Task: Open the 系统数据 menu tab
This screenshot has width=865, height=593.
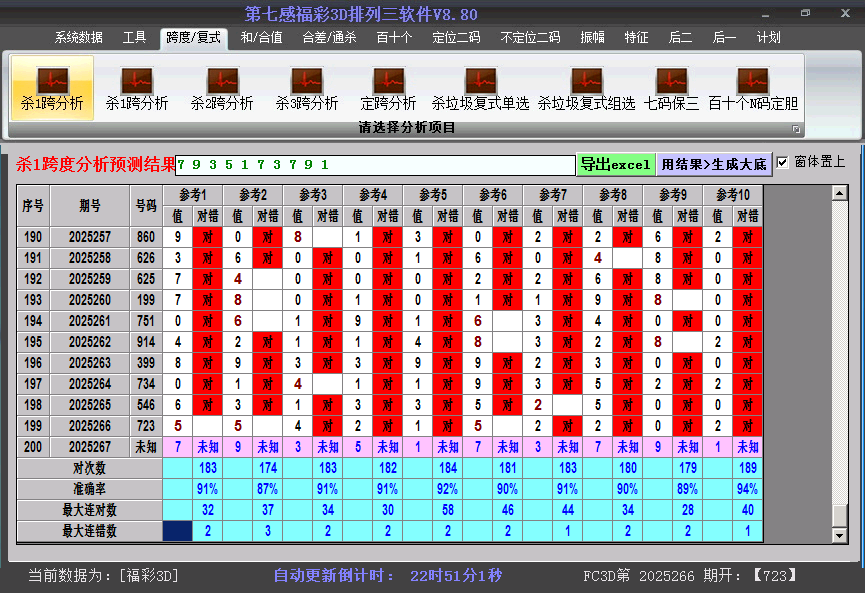Action: click(x=79, y=38)
